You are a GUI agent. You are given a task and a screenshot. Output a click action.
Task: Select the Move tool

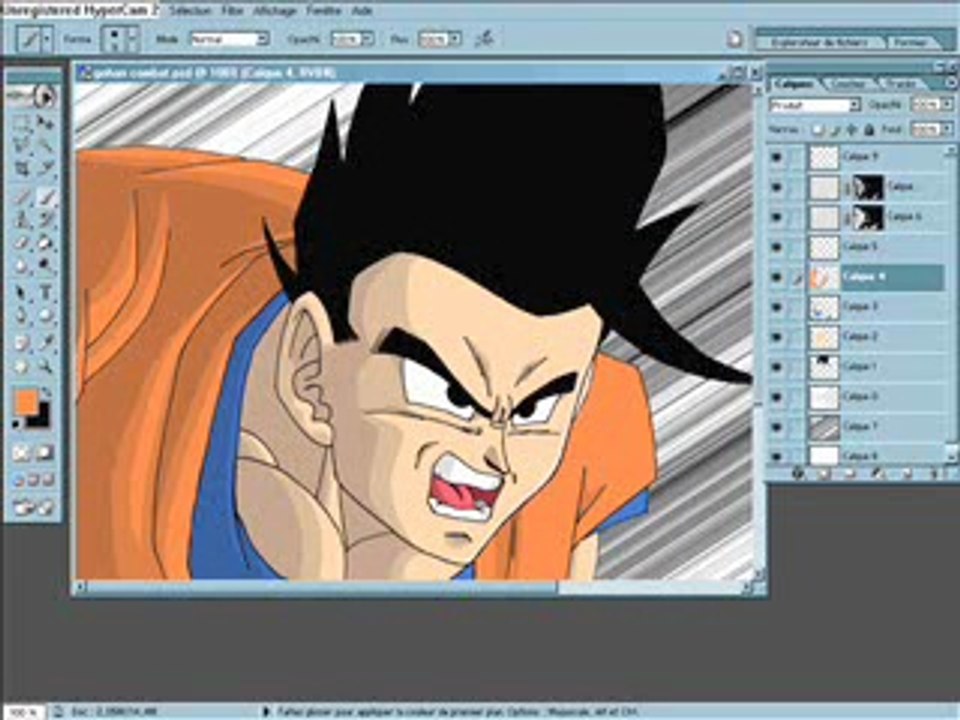tap(45, 123)
